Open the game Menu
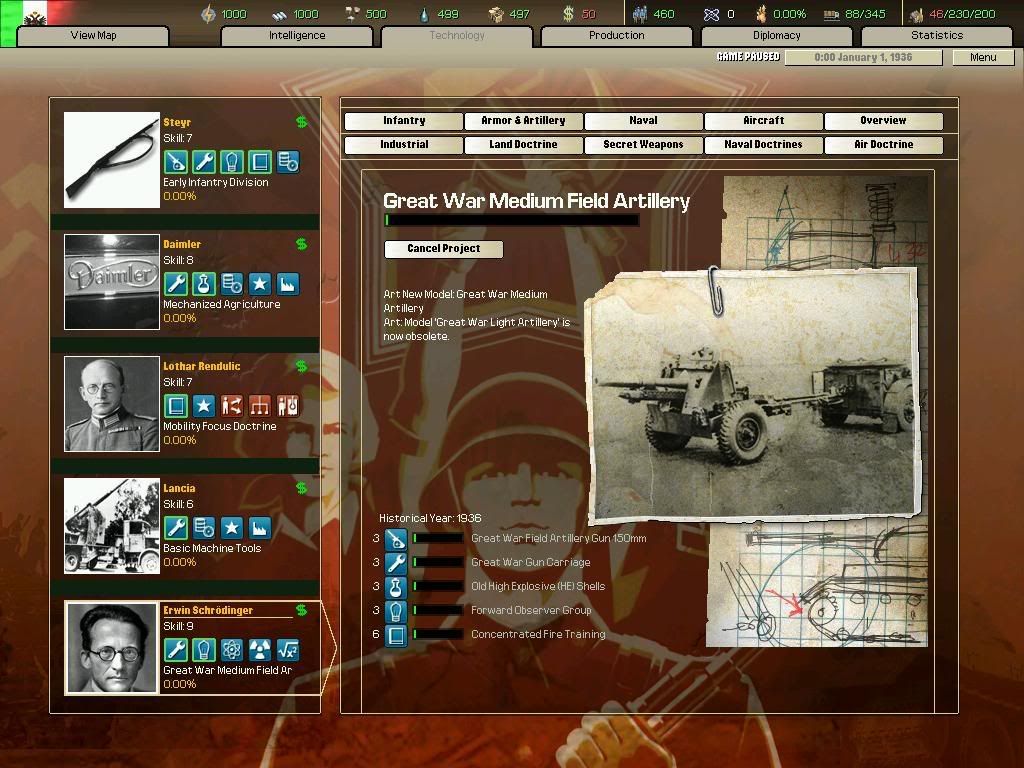The height and width of the screenshot is (768, 1024). point(983,57)
